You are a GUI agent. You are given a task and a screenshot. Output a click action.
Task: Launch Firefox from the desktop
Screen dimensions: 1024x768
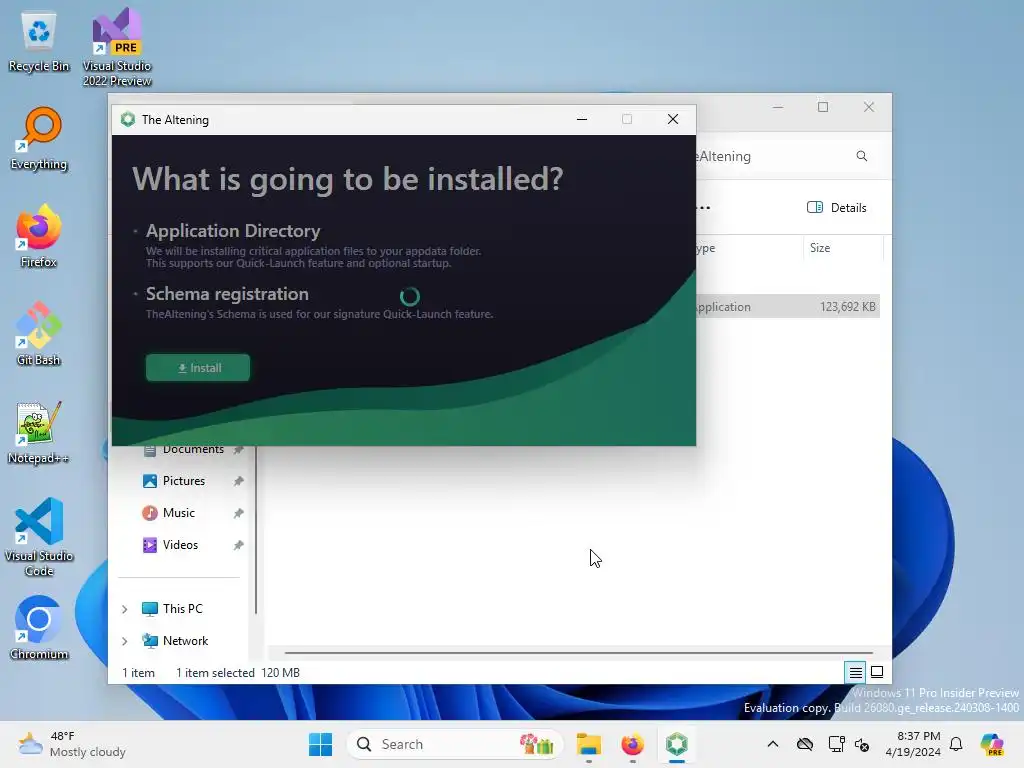(x=39, y=236)
